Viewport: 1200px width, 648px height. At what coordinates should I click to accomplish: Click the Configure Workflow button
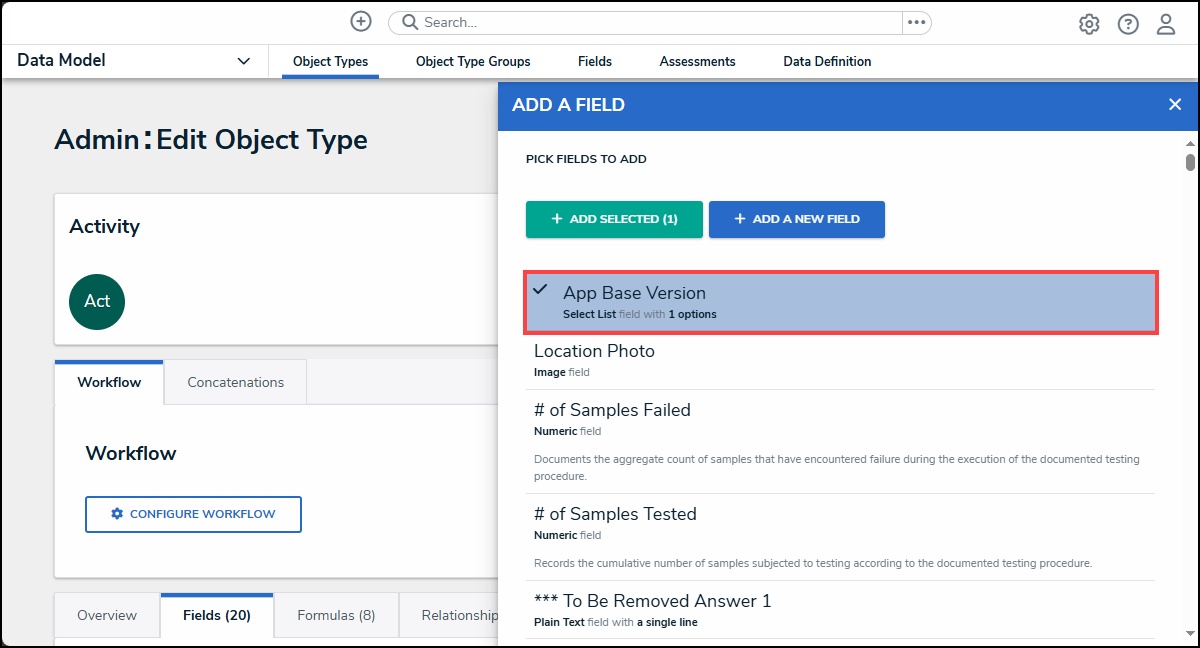pyautogui.click(x=193, y=514)
